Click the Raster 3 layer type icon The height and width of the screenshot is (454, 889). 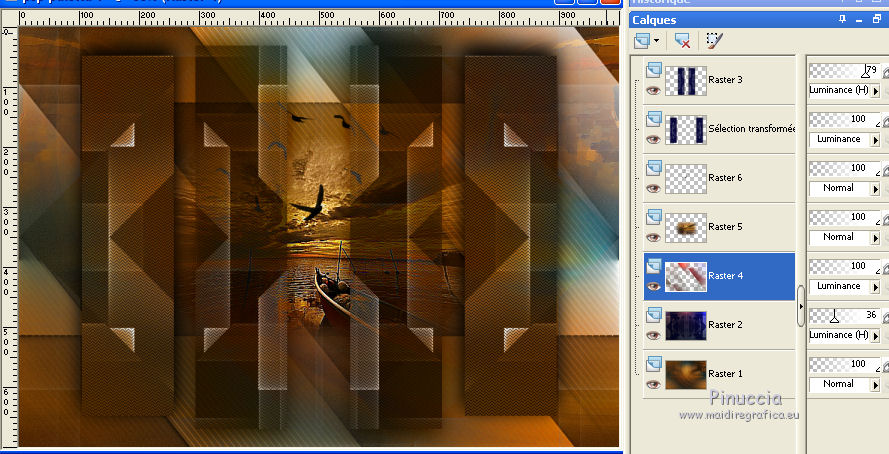pyautogui.click(x=654, y=69)
